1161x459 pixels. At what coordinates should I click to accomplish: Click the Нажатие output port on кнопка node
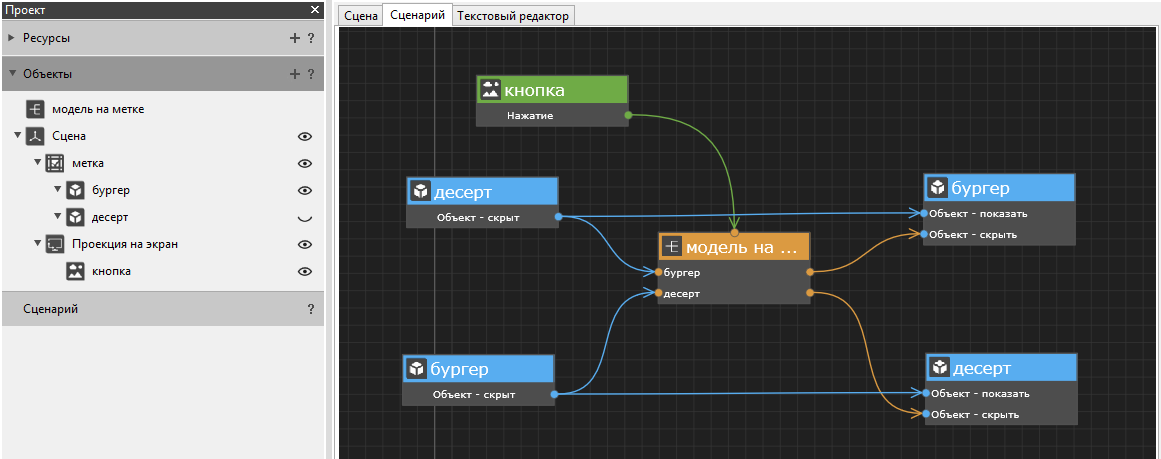pyautogui.click(x=628, y=115)
